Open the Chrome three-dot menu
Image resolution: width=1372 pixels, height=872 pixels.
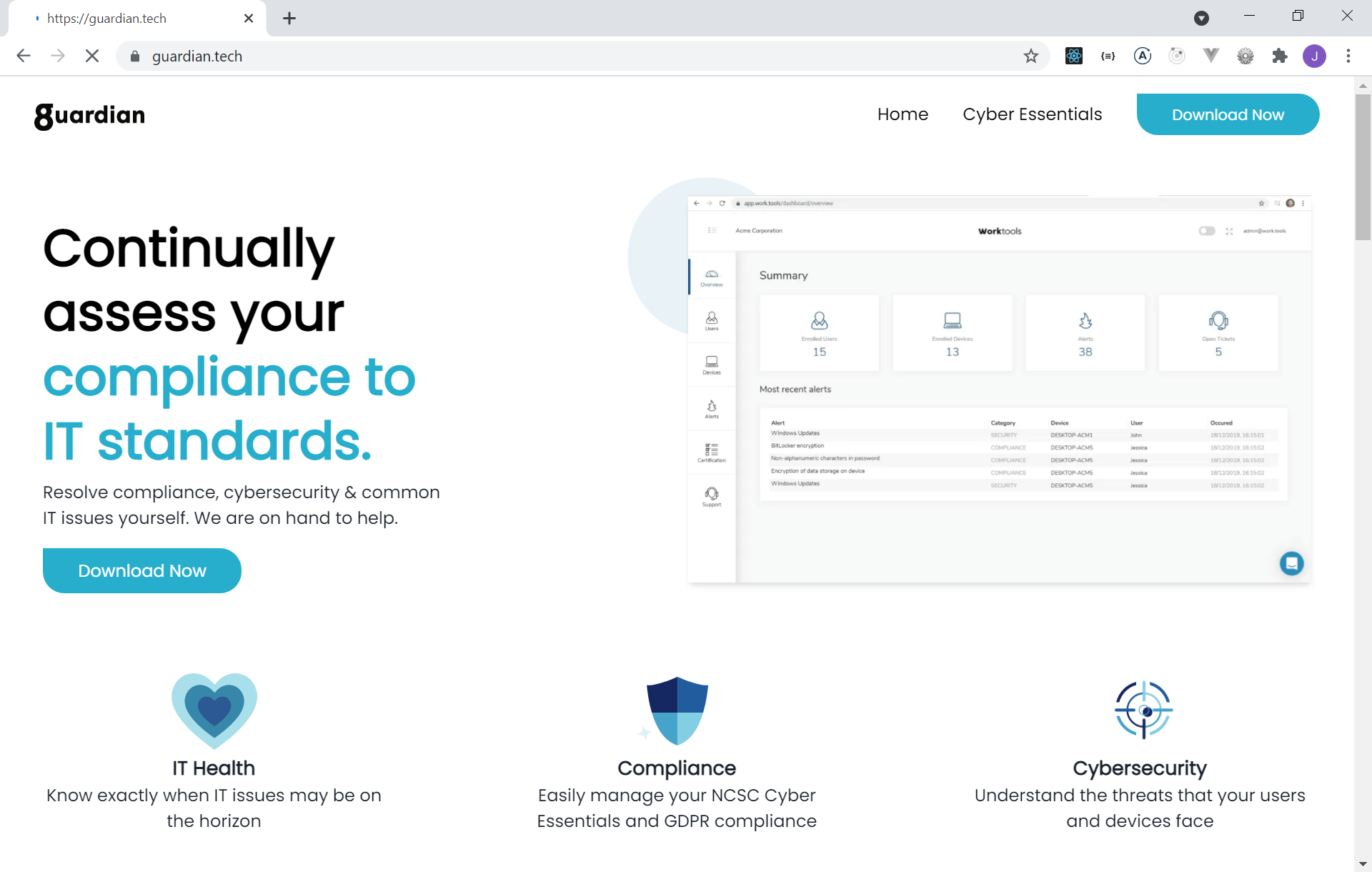pyautogui.click(x=1348, y=56)
